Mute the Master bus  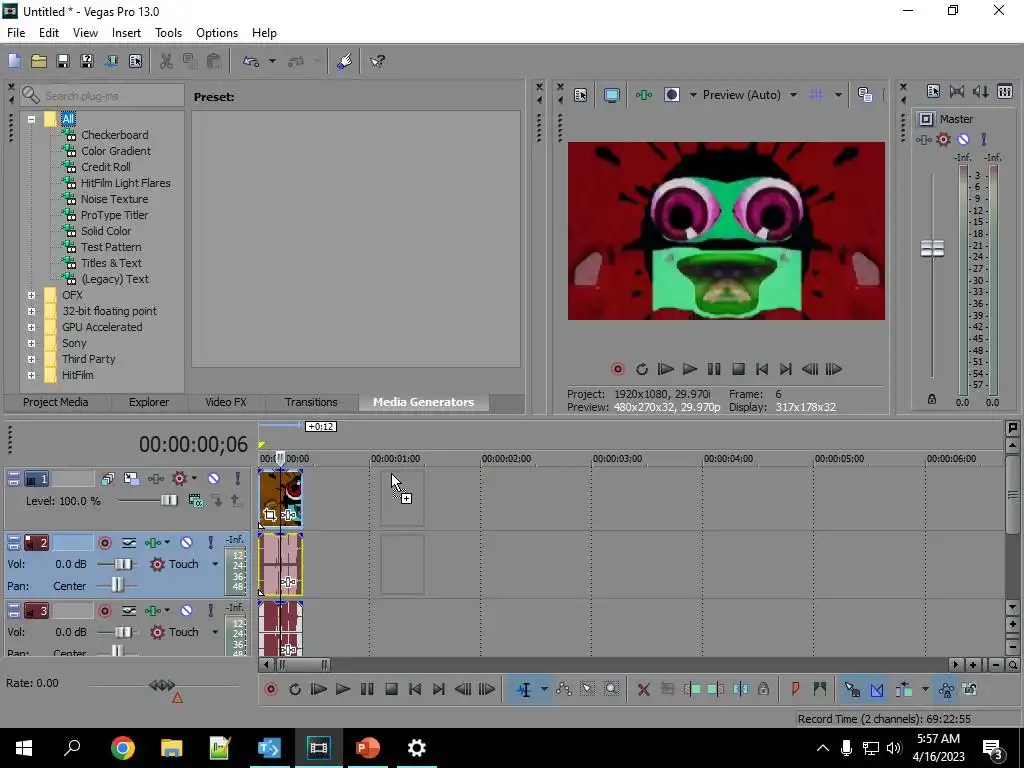click(963, 140)
